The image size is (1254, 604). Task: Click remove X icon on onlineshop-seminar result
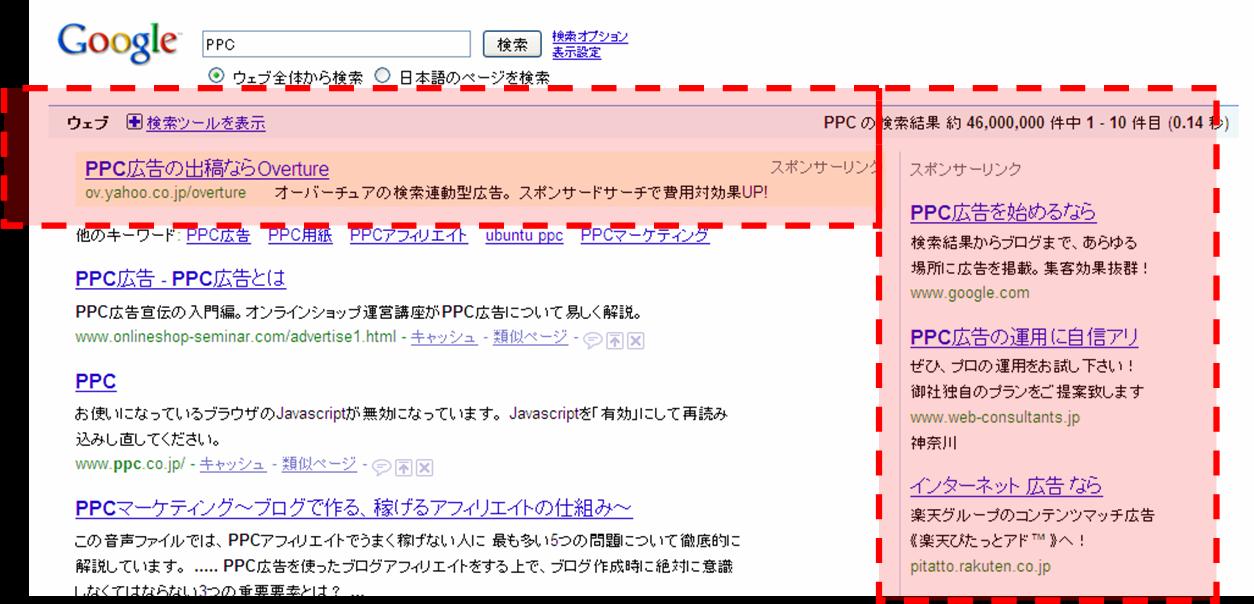pyautogui.click(x=635, y=339)
